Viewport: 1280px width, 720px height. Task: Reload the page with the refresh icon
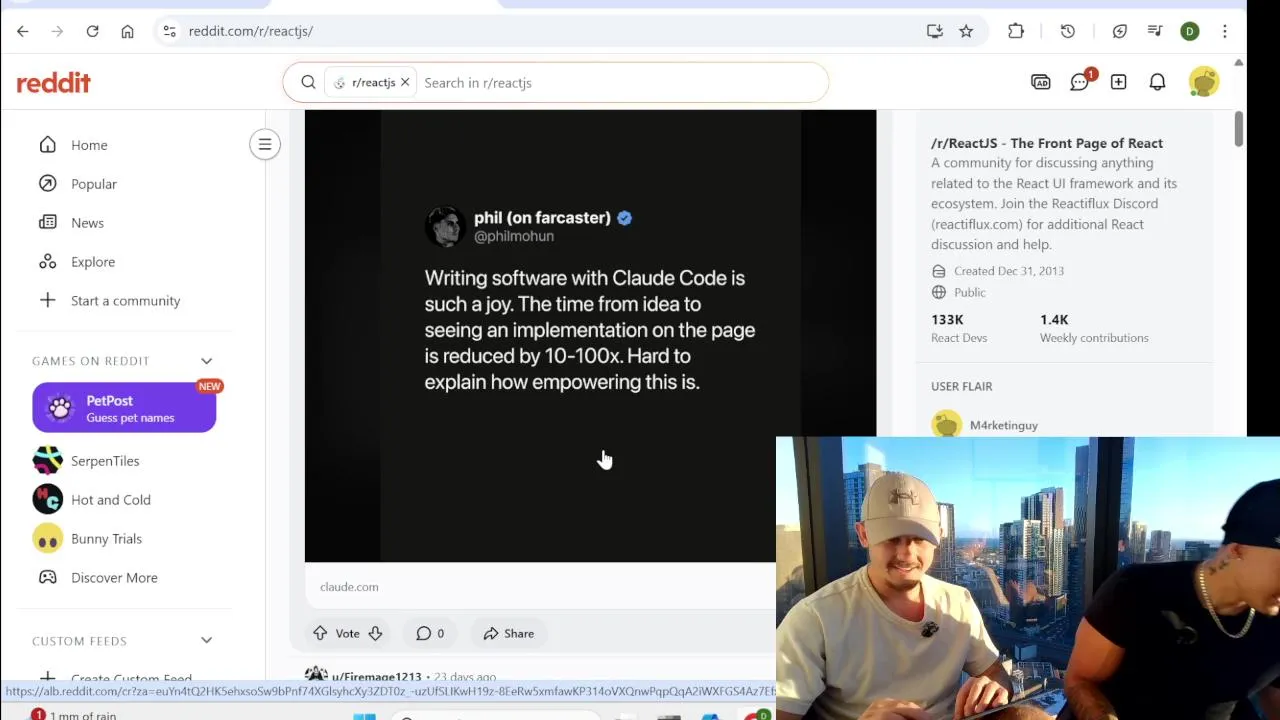92,31
